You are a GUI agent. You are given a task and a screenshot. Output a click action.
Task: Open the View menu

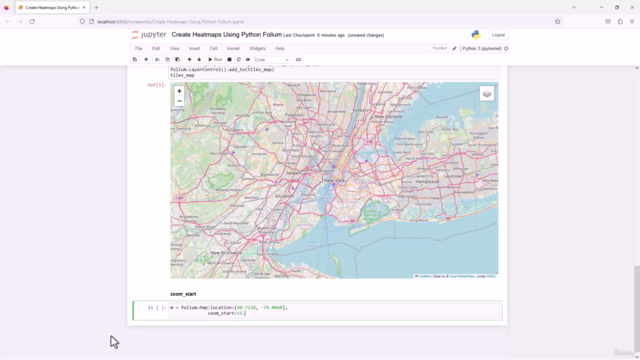coord(174,49)
